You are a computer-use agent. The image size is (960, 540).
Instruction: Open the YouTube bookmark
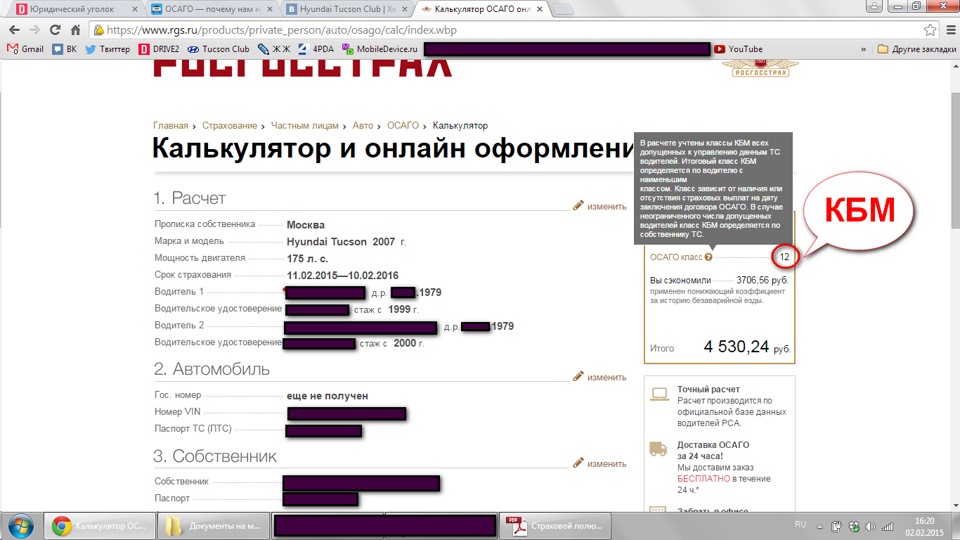pos(738,49)
